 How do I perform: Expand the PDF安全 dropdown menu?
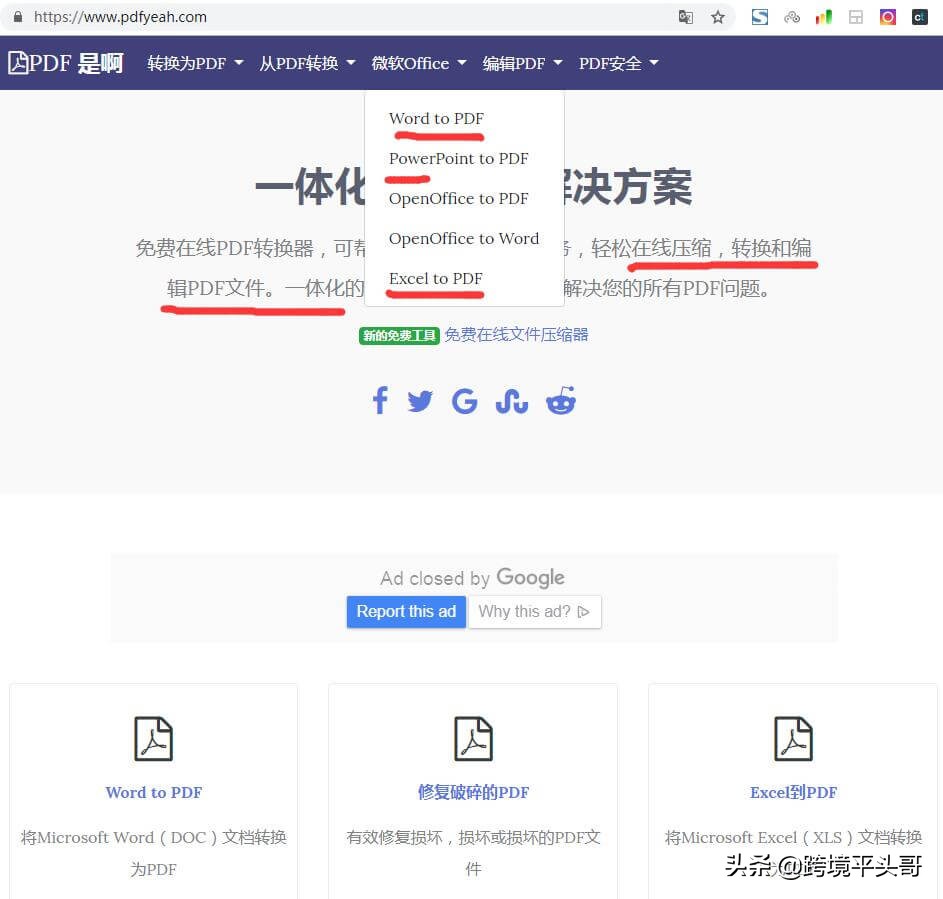tap(619, 63)
